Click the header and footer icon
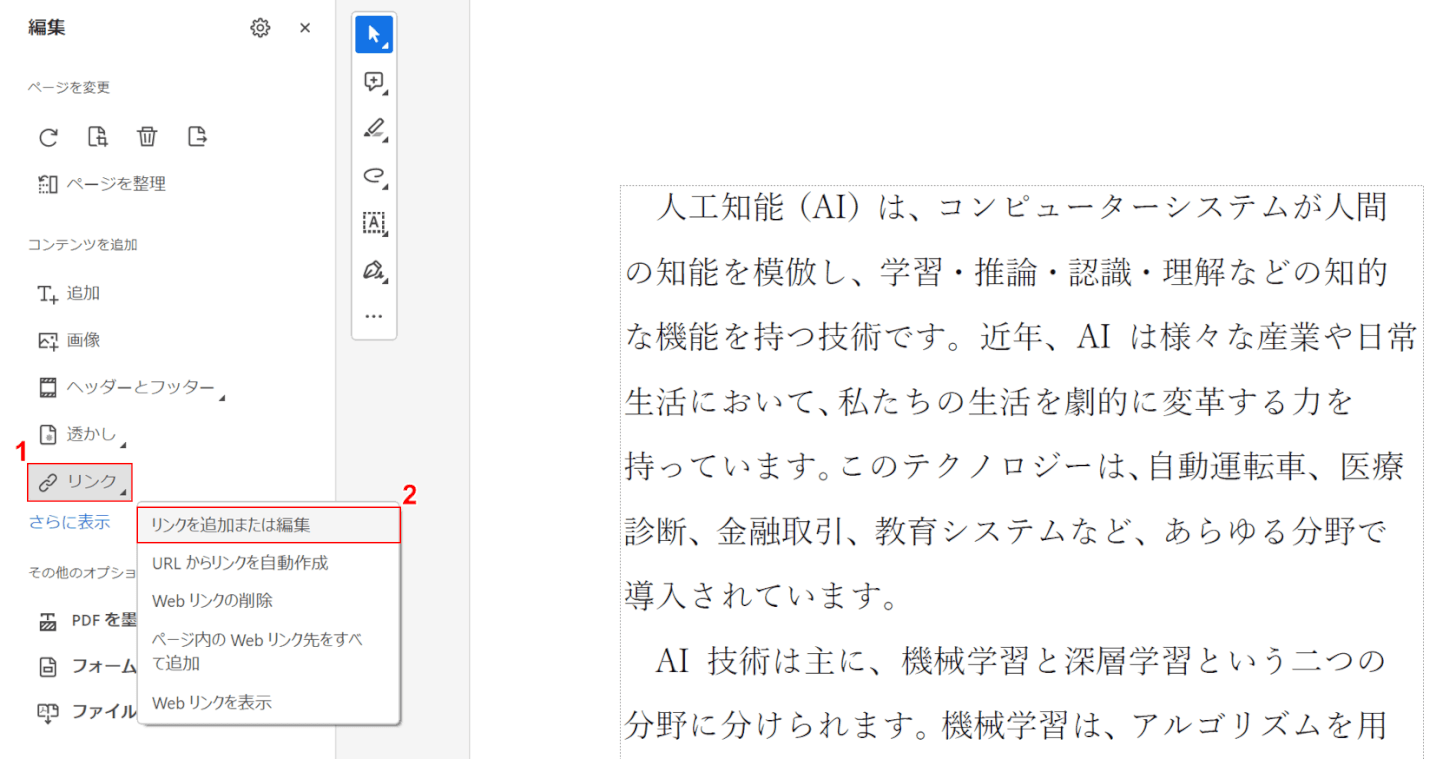This screenshot has height=759, width=1456. tap(48, 388)
